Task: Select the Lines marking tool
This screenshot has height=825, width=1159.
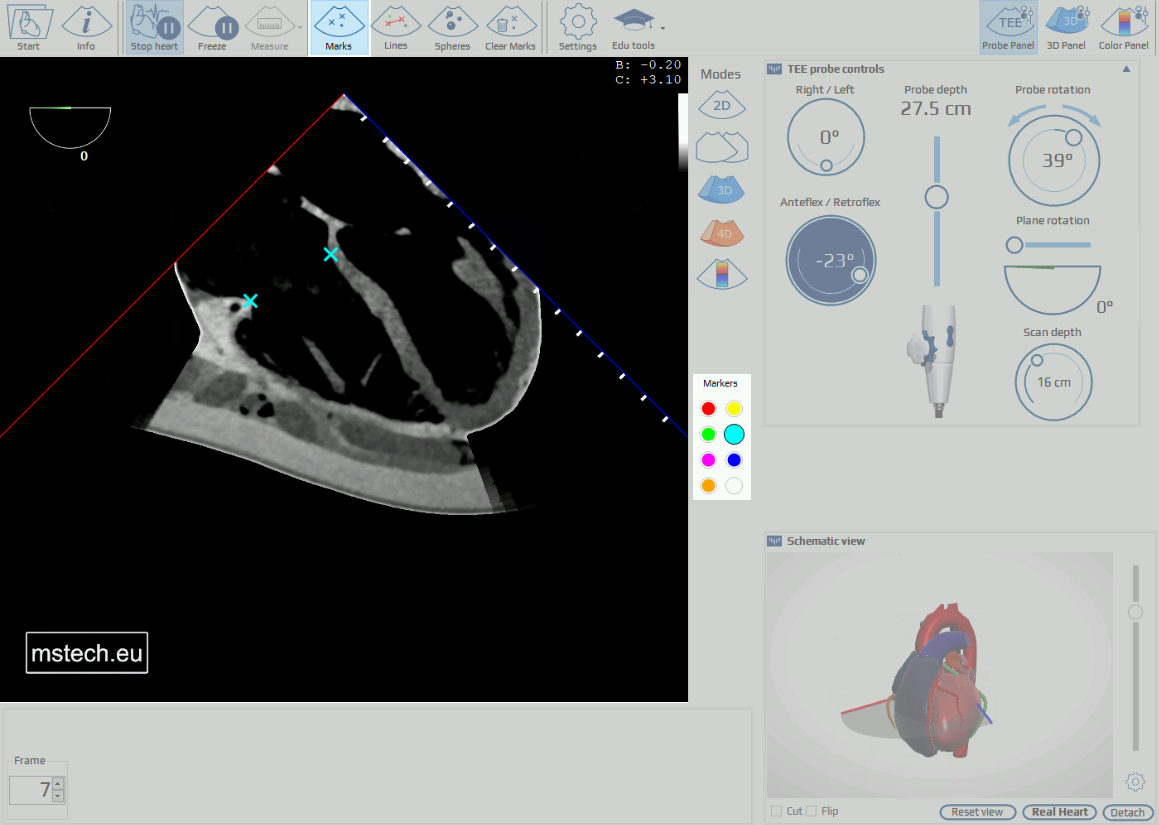Action: pyautogui.click(x=396, y=27)
